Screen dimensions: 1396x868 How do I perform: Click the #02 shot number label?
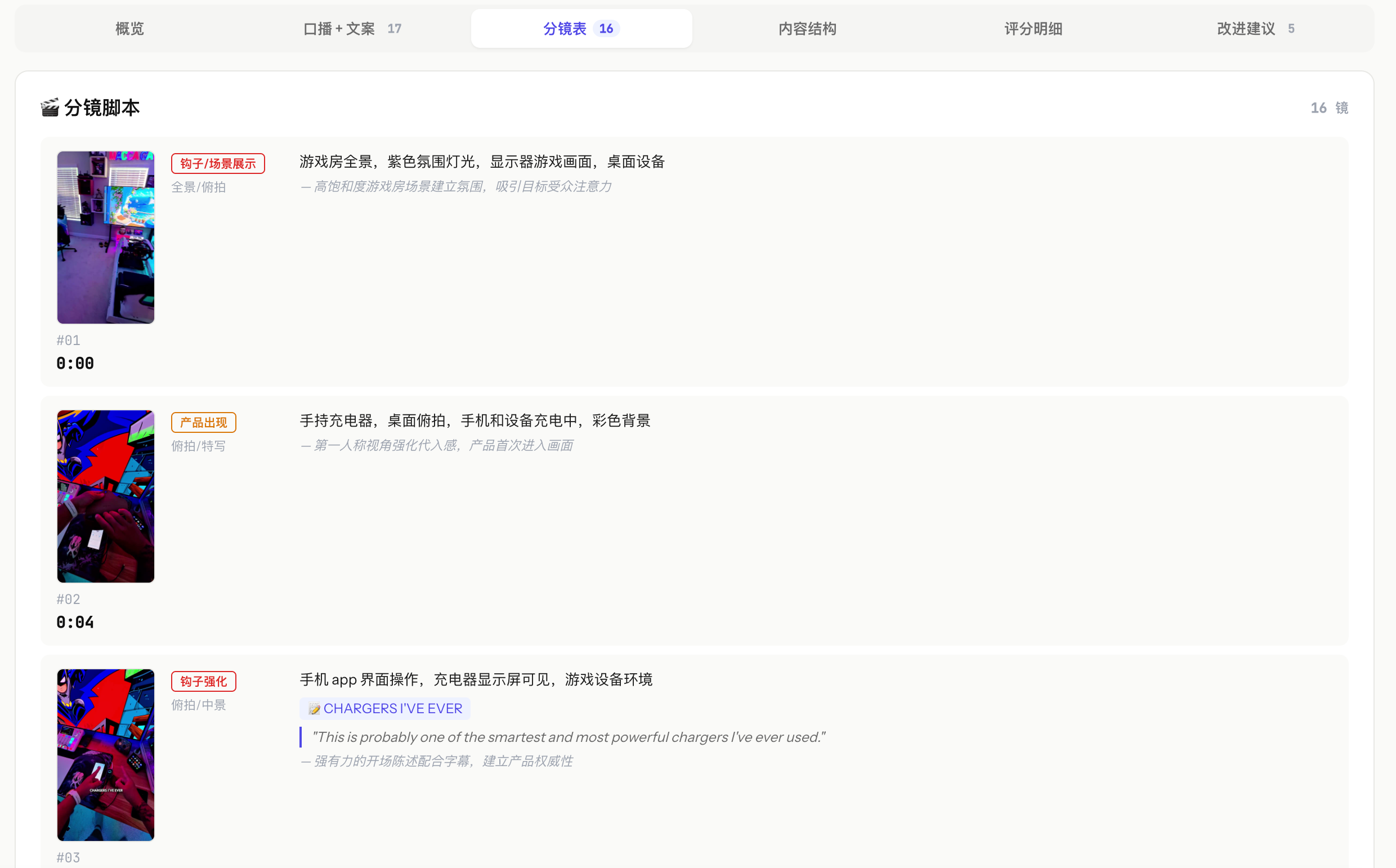tap(68, 599)
